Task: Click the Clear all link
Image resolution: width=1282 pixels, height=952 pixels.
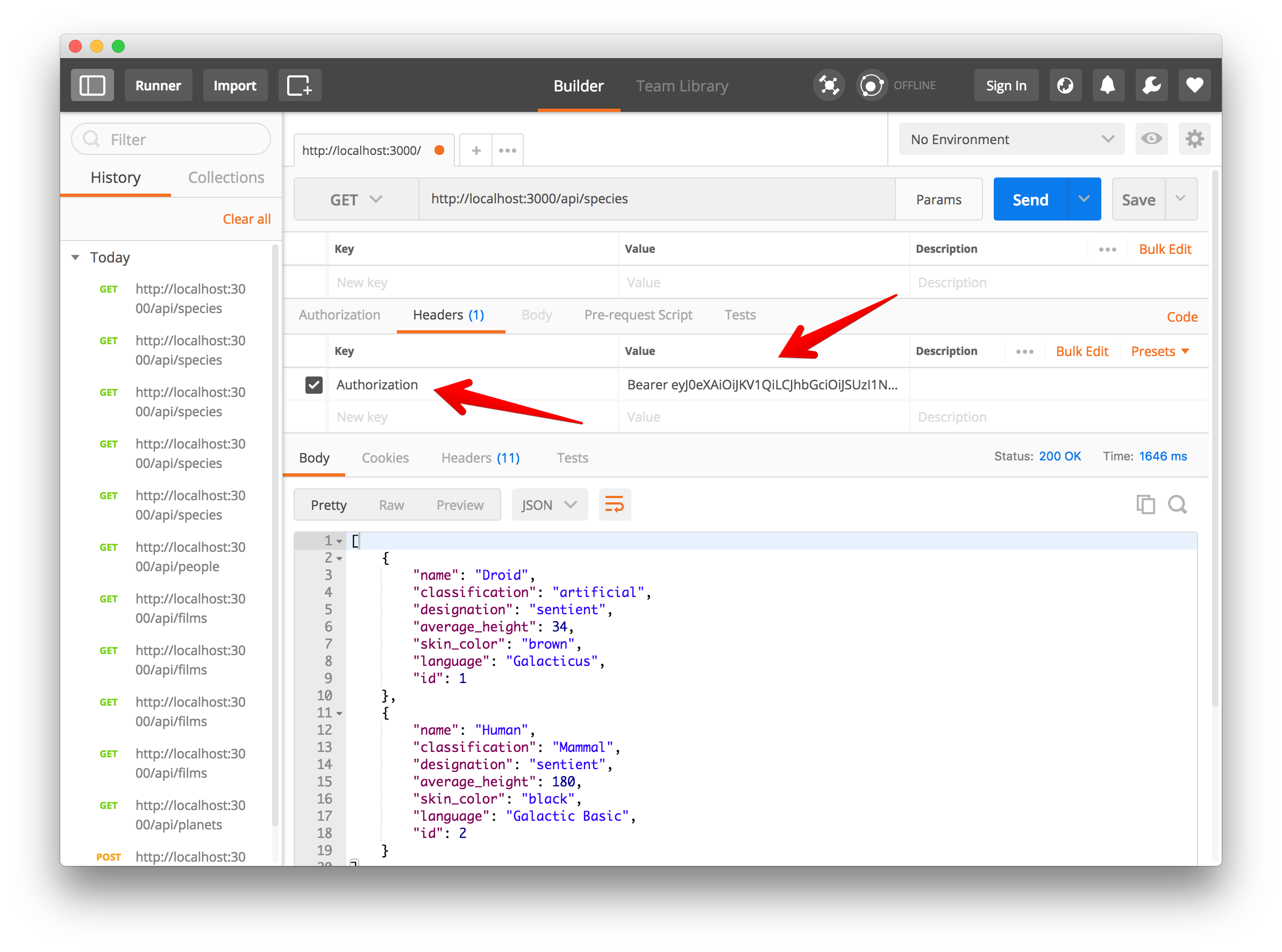Action: click(x=246, y=219)
